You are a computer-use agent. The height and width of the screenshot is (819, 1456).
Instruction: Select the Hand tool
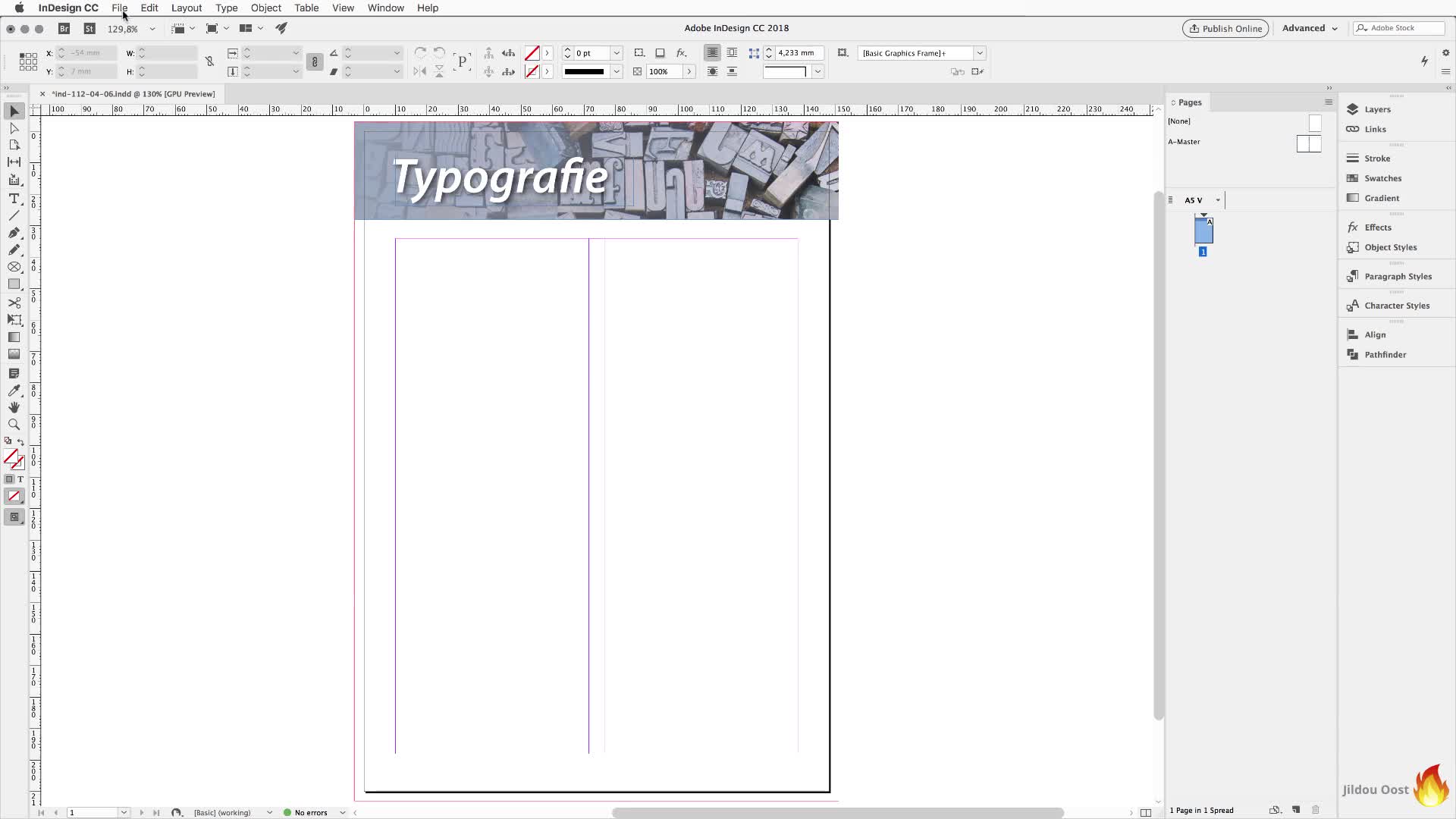[14, 407]
